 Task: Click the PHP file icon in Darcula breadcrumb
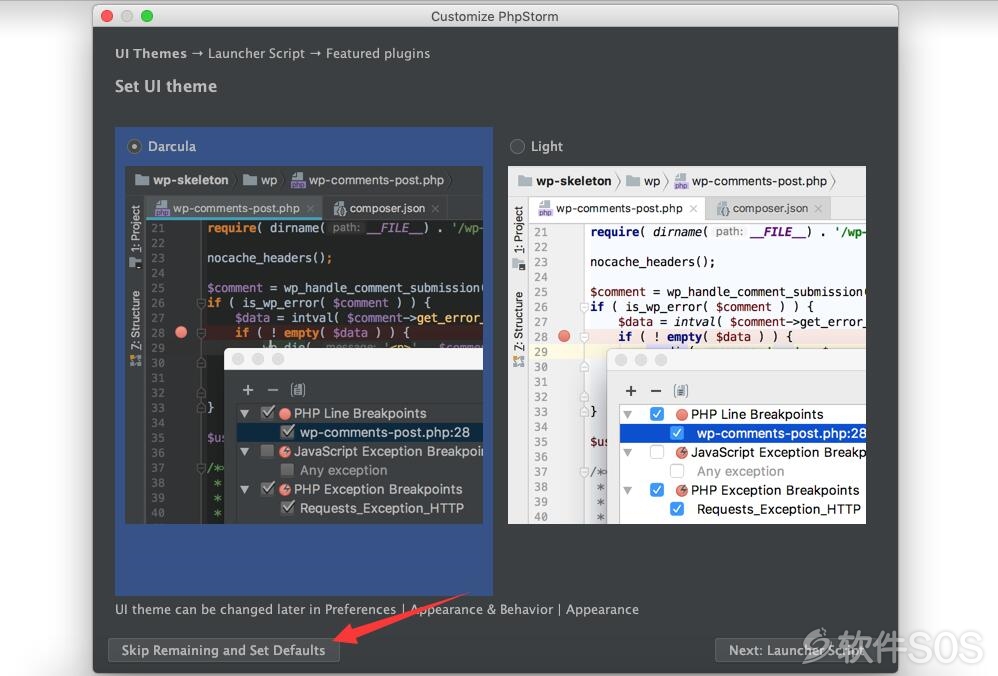298,181
